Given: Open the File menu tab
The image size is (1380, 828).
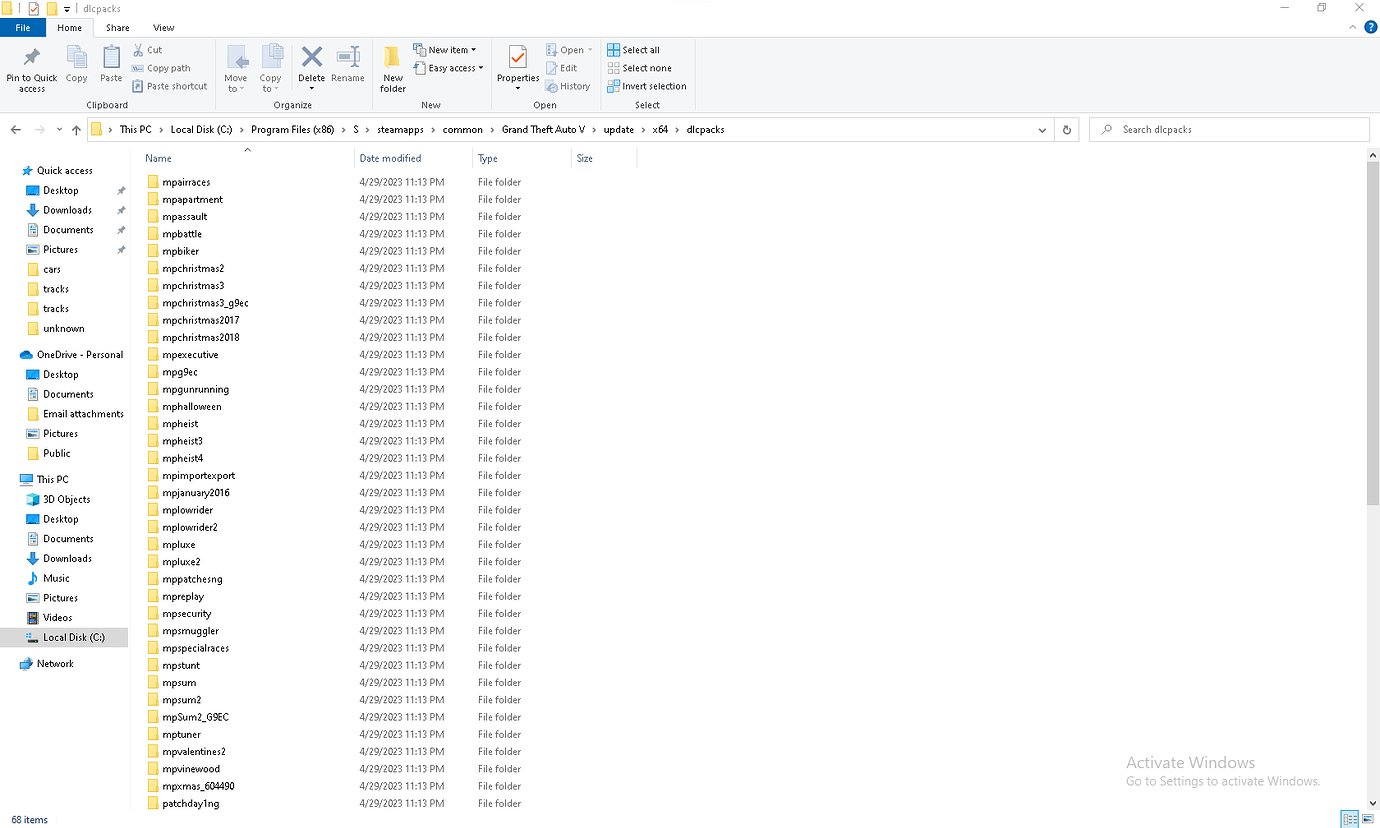Looking at the screenshot, I should click(x=23, y=28).
